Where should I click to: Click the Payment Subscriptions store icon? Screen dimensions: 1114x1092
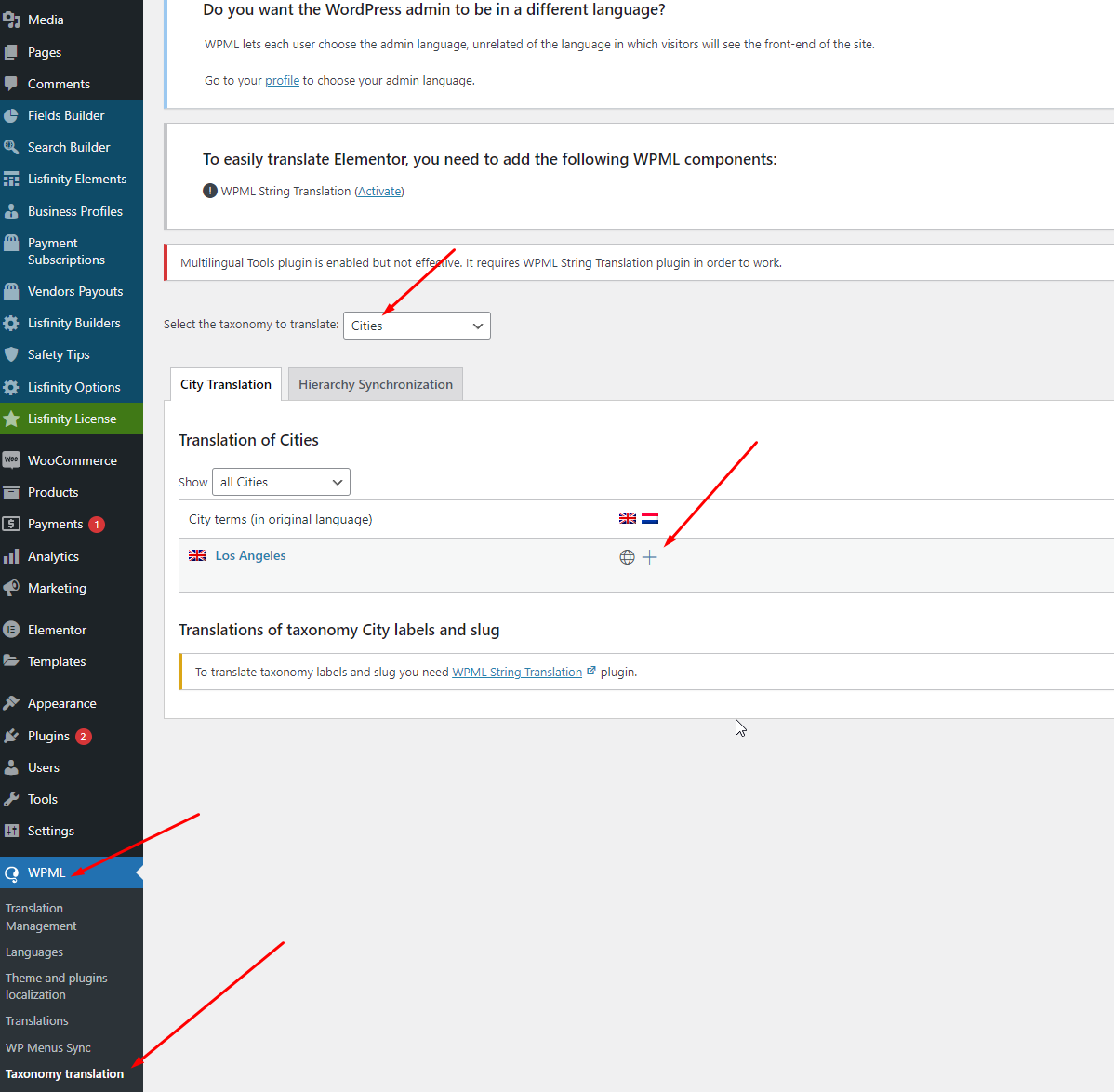11,243
